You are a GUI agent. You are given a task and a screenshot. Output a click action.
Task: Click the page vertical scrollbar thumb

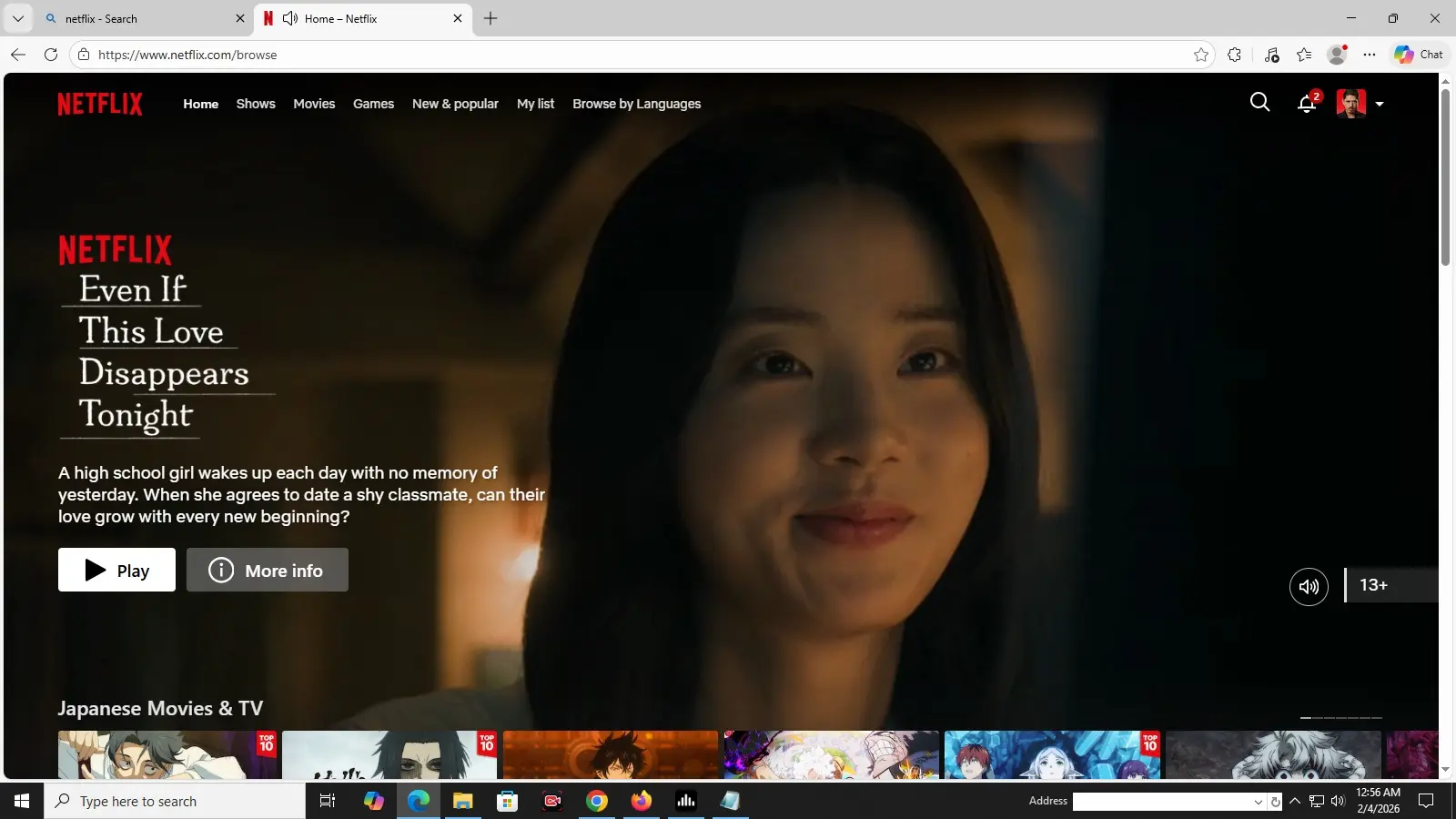1445,177
